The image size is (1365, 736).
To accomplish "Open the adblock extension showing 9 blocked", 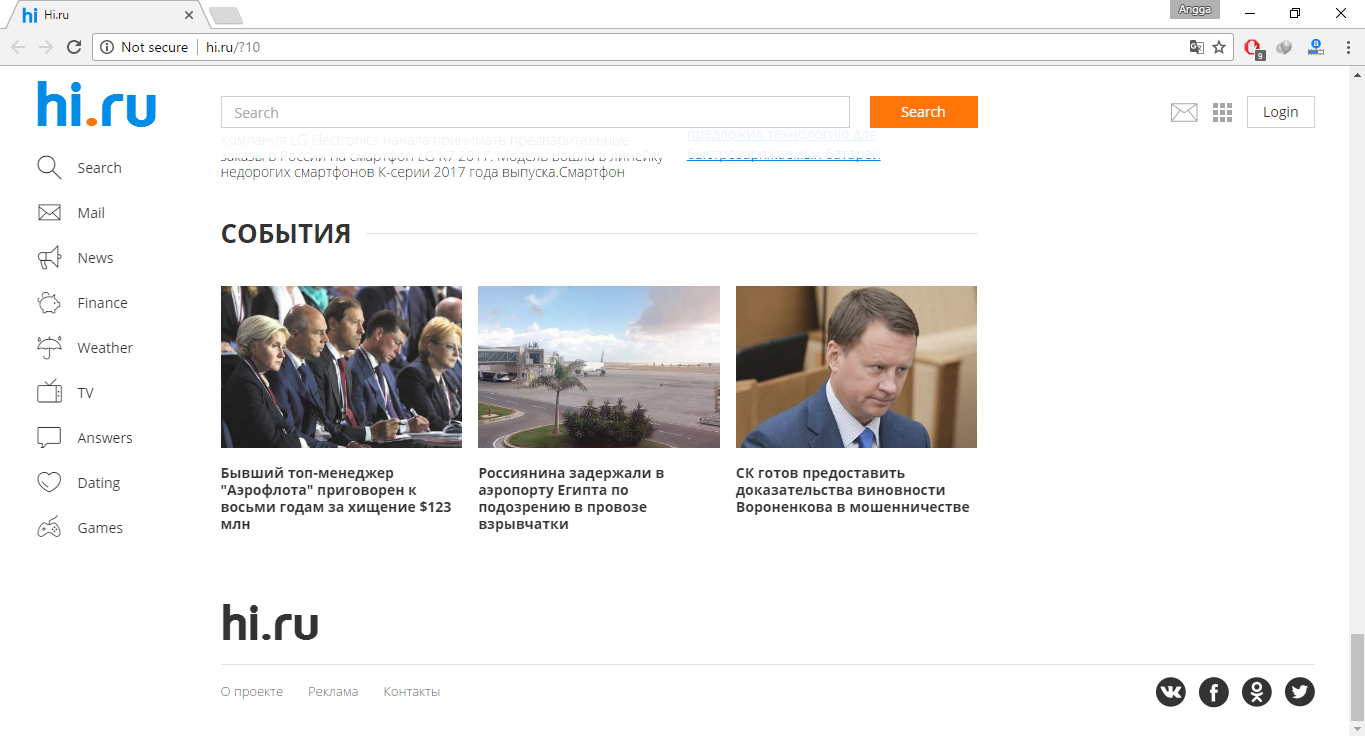I will click(x=1253, y=47).
